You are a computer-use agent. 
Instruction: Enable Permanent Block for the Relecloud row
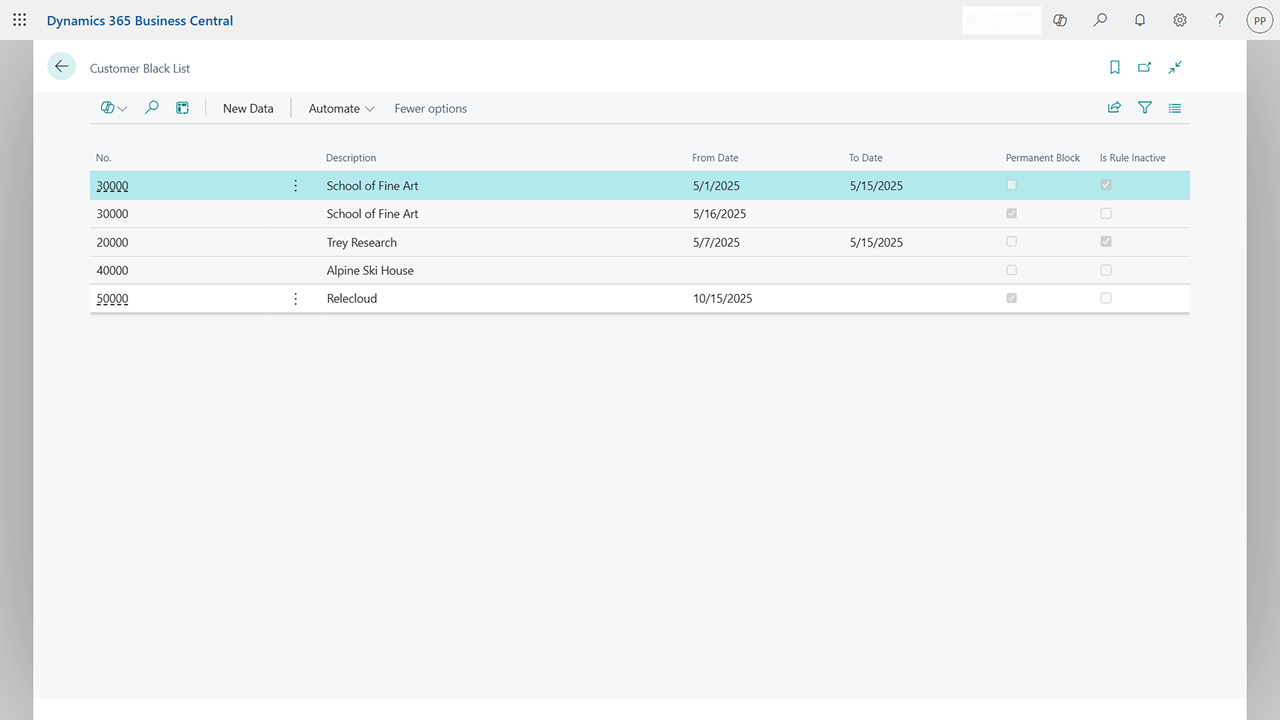point(1011,298)
